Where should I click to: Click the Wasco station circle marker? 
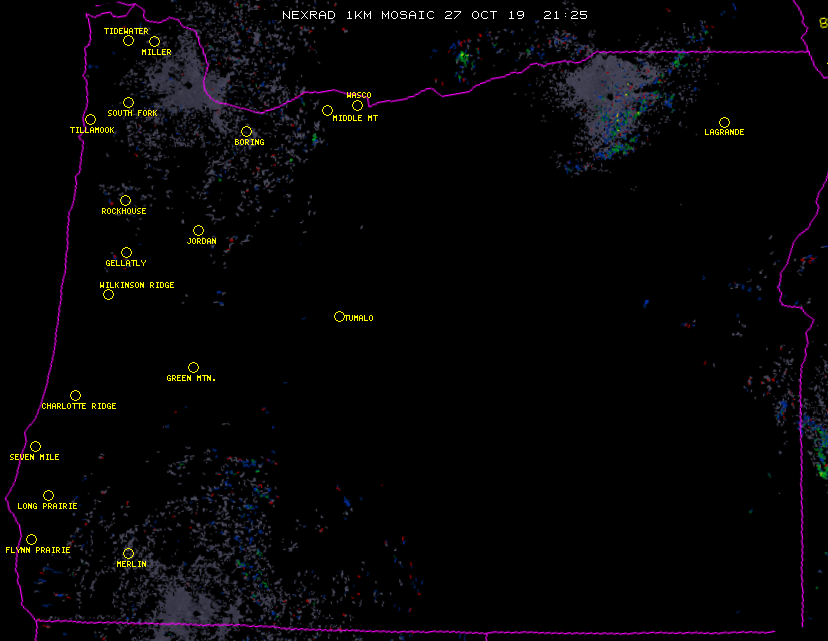[357, 106]
